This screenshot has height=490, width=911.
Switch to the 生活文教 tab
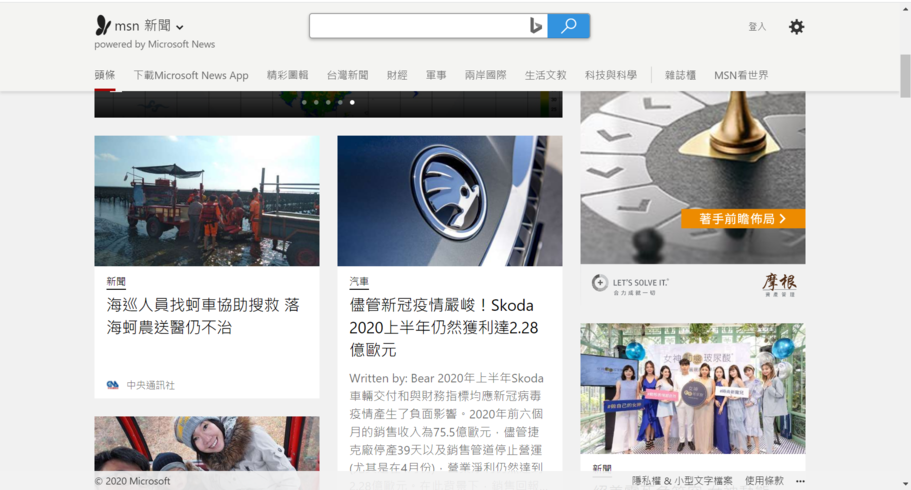point(546,75)
